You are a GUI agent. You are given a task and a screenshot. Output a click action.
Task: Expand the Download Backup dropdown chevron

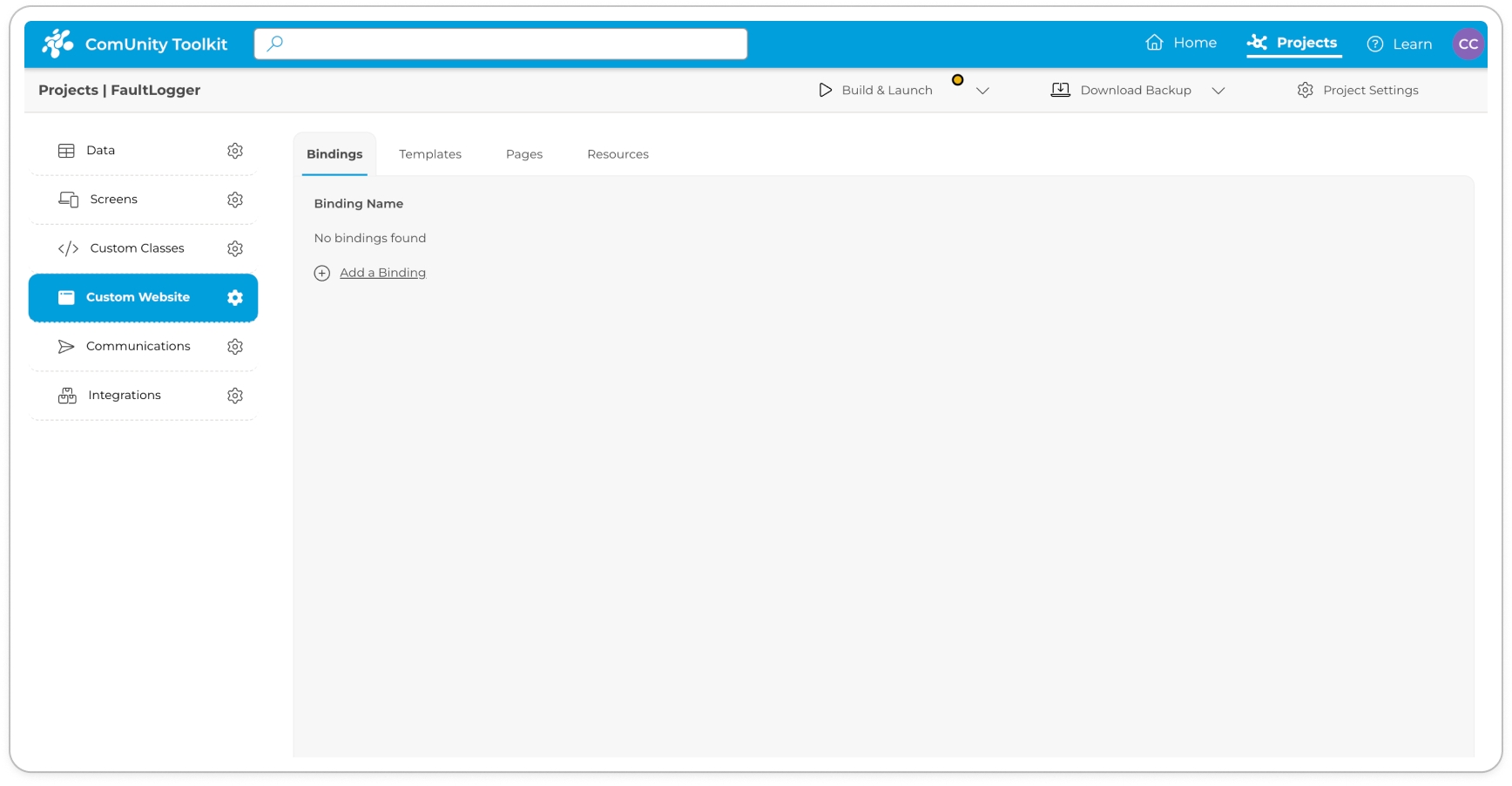[1218, 91]
